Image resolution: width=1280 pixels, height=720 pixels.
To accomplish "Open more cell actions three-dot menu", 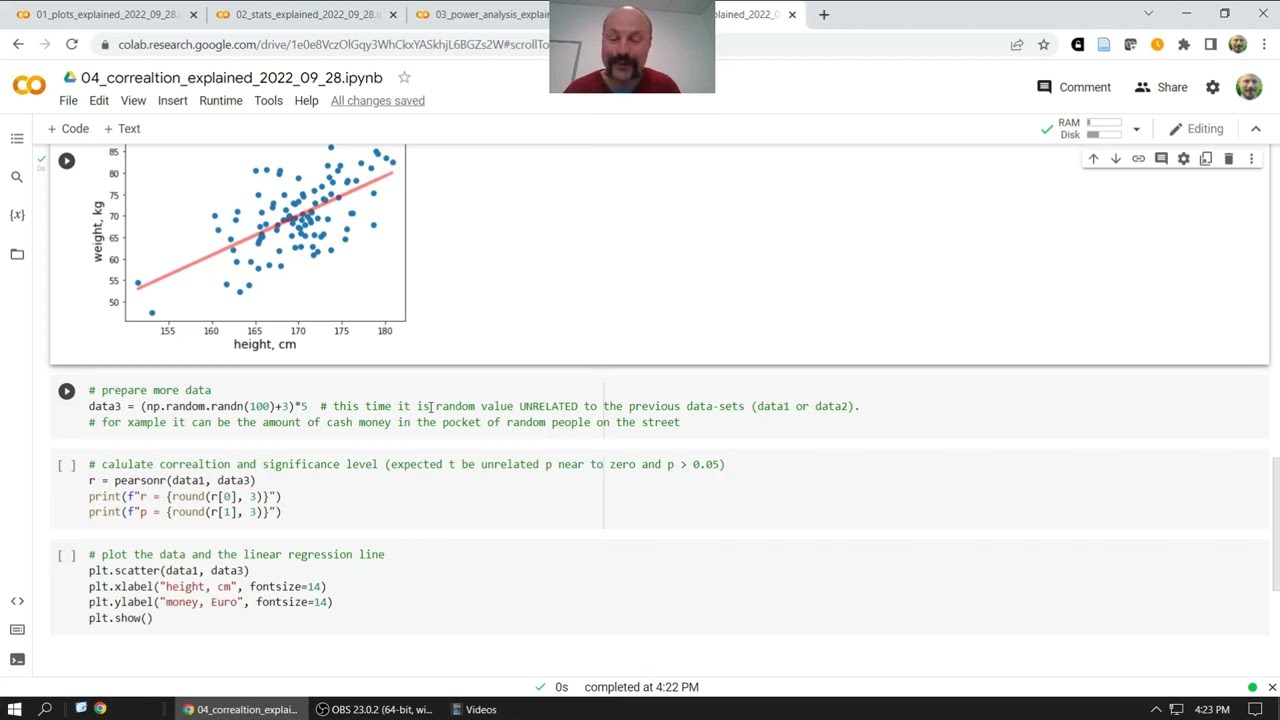I will (1251, 159).
